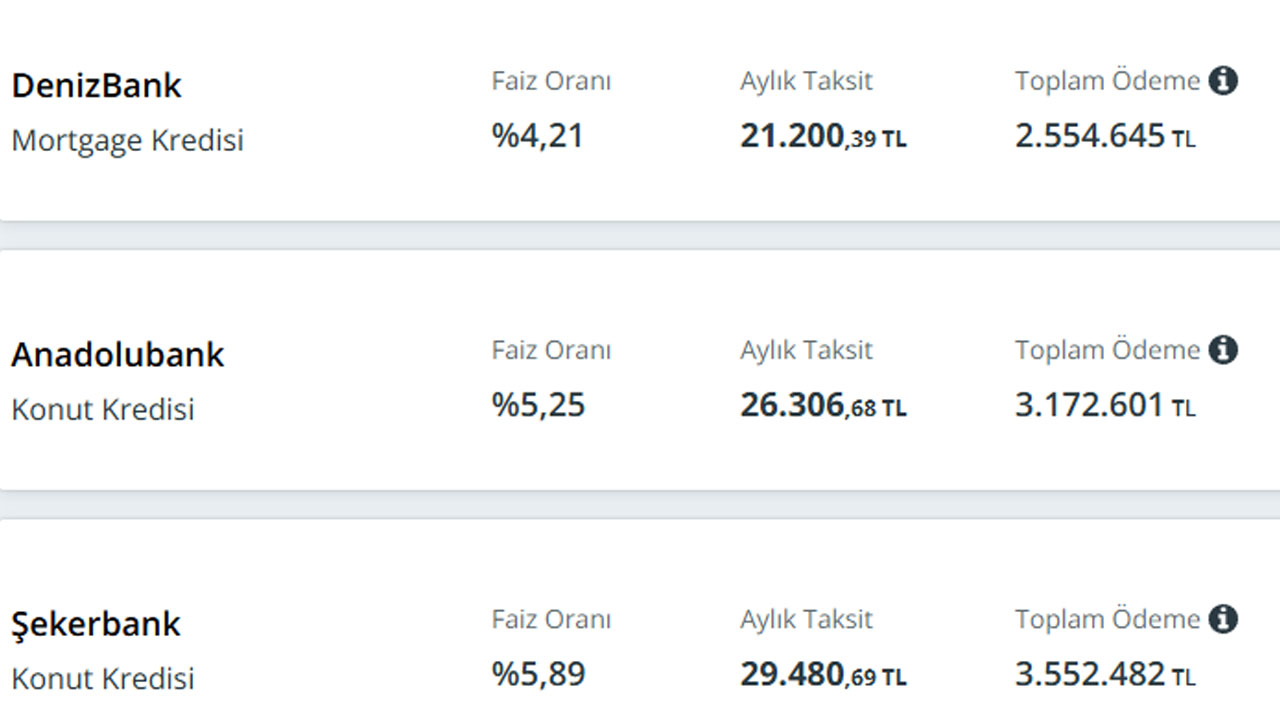The height and width of the screenshot is (720, 1280).
Task: Open the Anadolubank bank name
Action: click(x=118, y=354)
